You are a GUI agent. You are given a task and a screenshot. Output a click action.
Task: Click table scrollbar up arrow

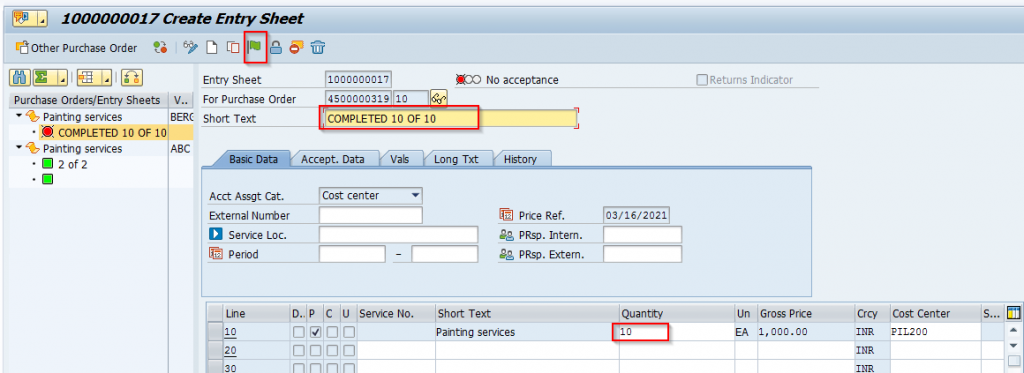pyautogui.click(x=1014, y=332)
